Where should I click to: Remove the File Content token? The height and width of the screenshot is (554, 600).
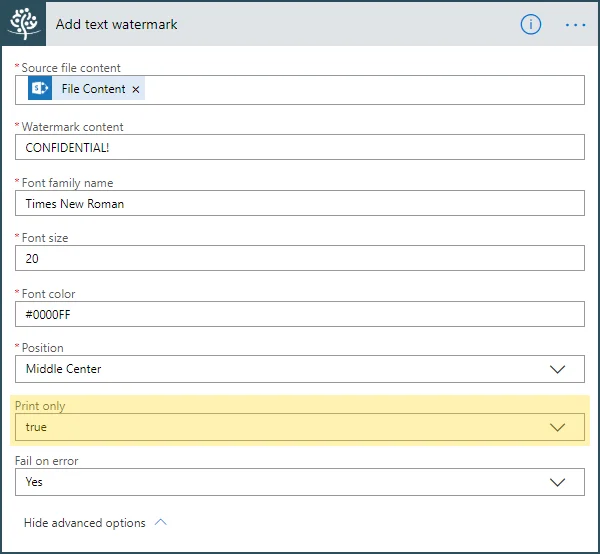pos(137,90)
